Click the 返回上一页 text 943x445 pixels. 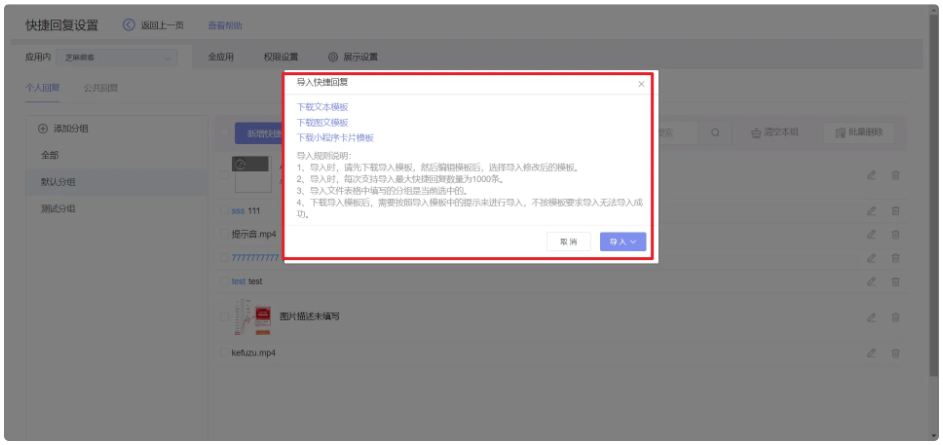162,25
